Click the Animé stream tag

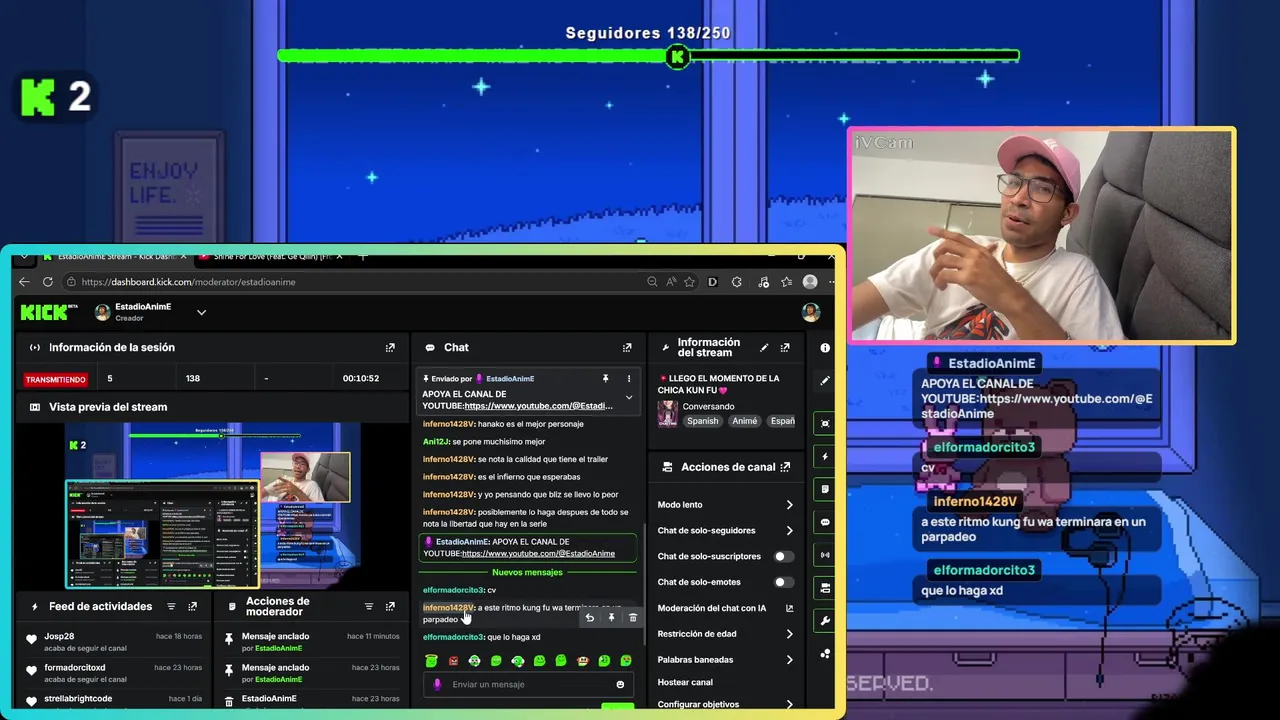[x=744, y=421]
